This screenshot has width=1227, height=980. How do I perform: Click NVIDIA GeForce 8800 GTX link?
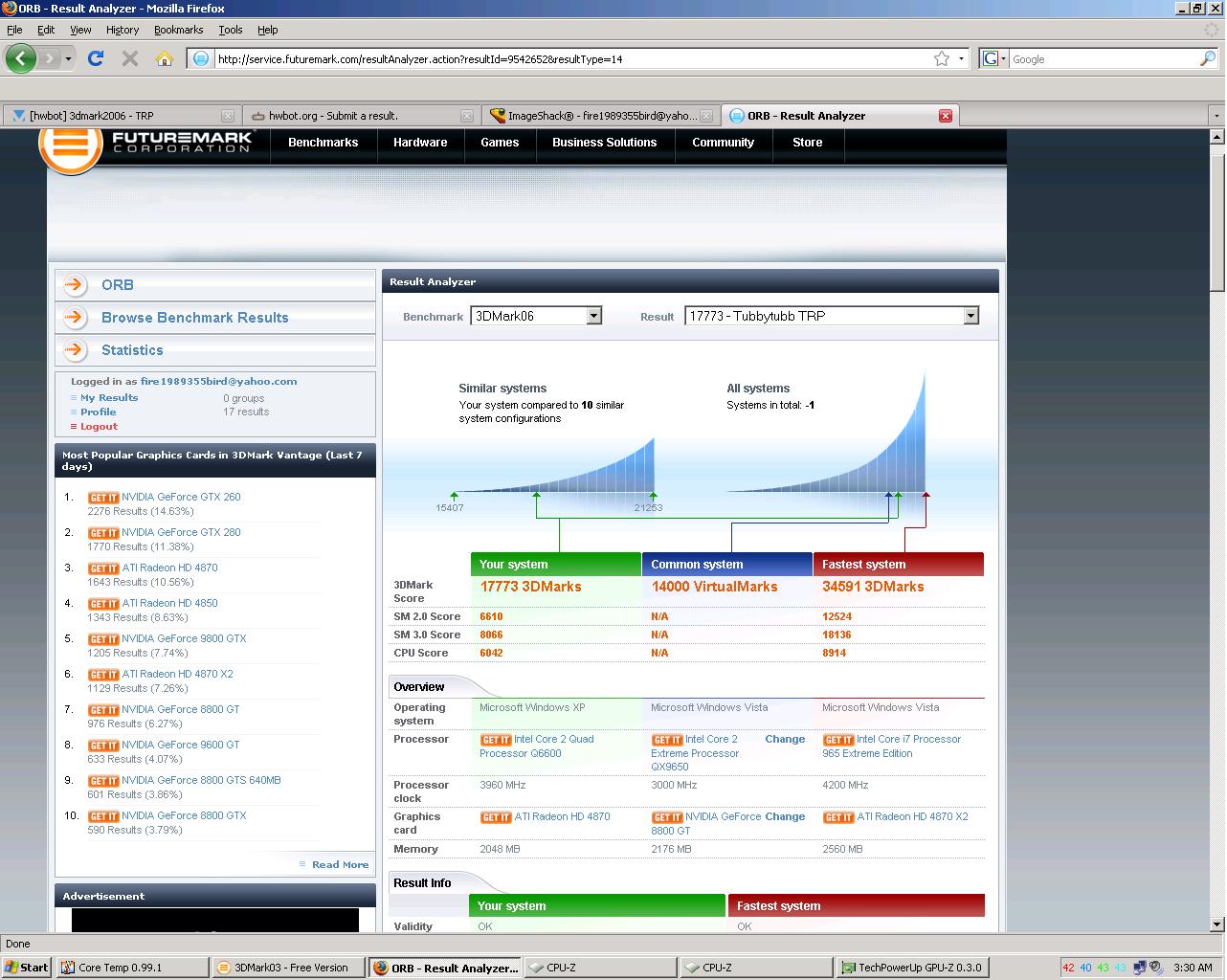coord(184,816)
